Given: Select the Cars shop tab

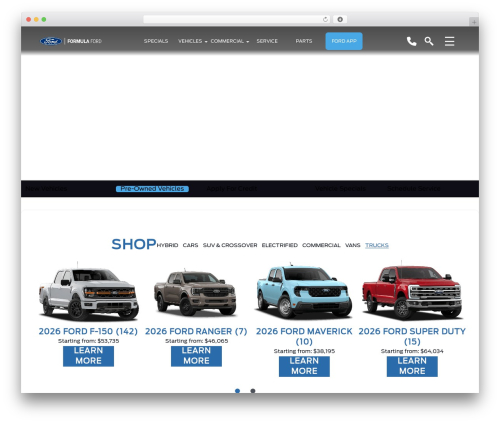Looking at the screenshot, I should click(x=190, y=245).
